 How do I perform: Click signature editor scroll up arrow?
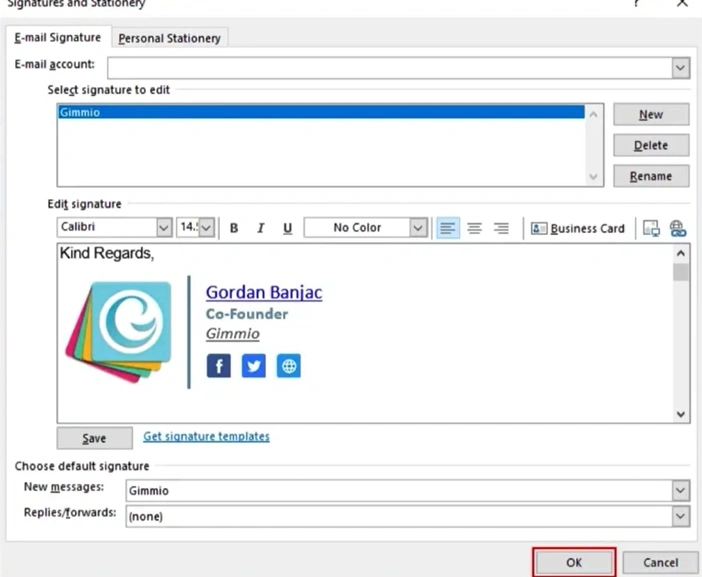[x=681, y=253]
